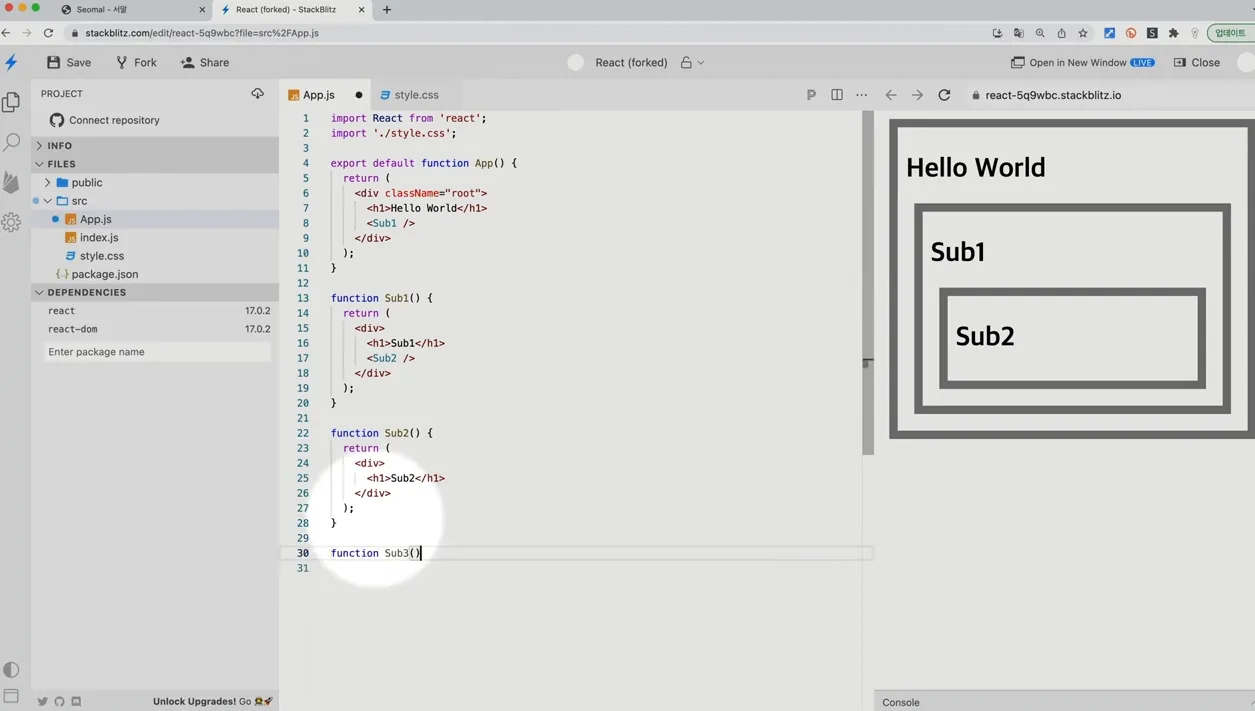Open the Chrome extensions puzzle icon
1255x711 pixels.
1173,33
